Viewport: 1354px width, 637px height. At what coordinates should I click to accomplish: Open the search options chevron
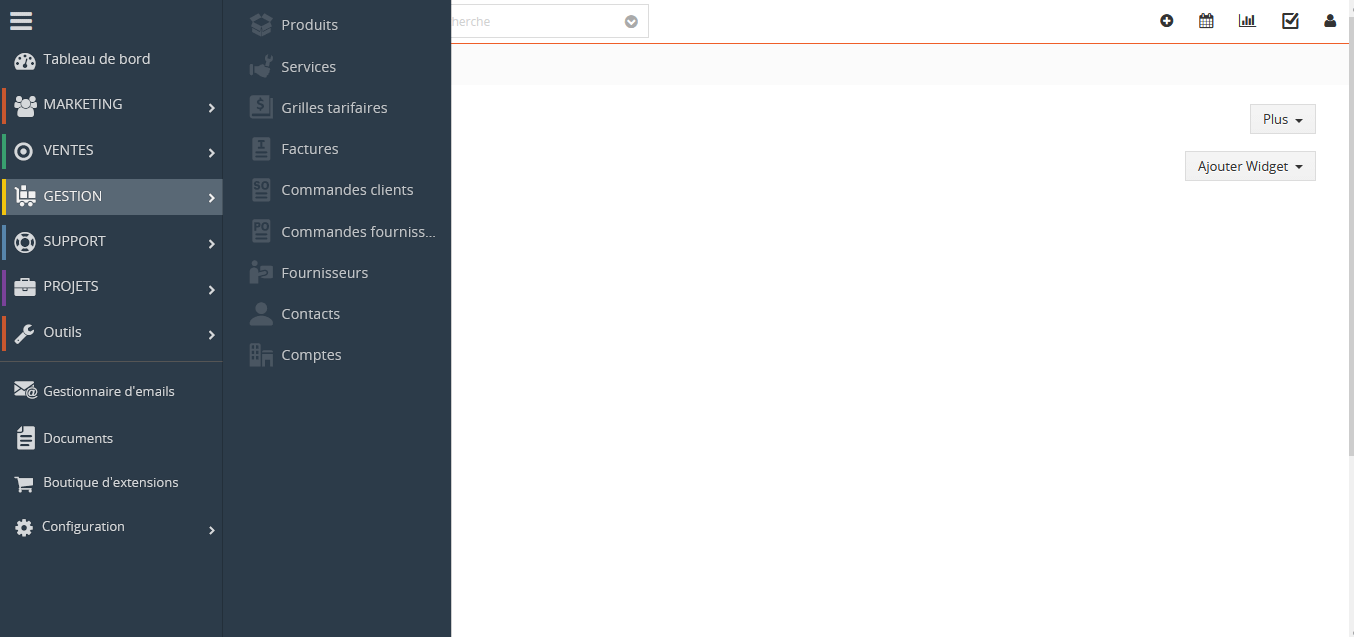(x=631, y=20)
